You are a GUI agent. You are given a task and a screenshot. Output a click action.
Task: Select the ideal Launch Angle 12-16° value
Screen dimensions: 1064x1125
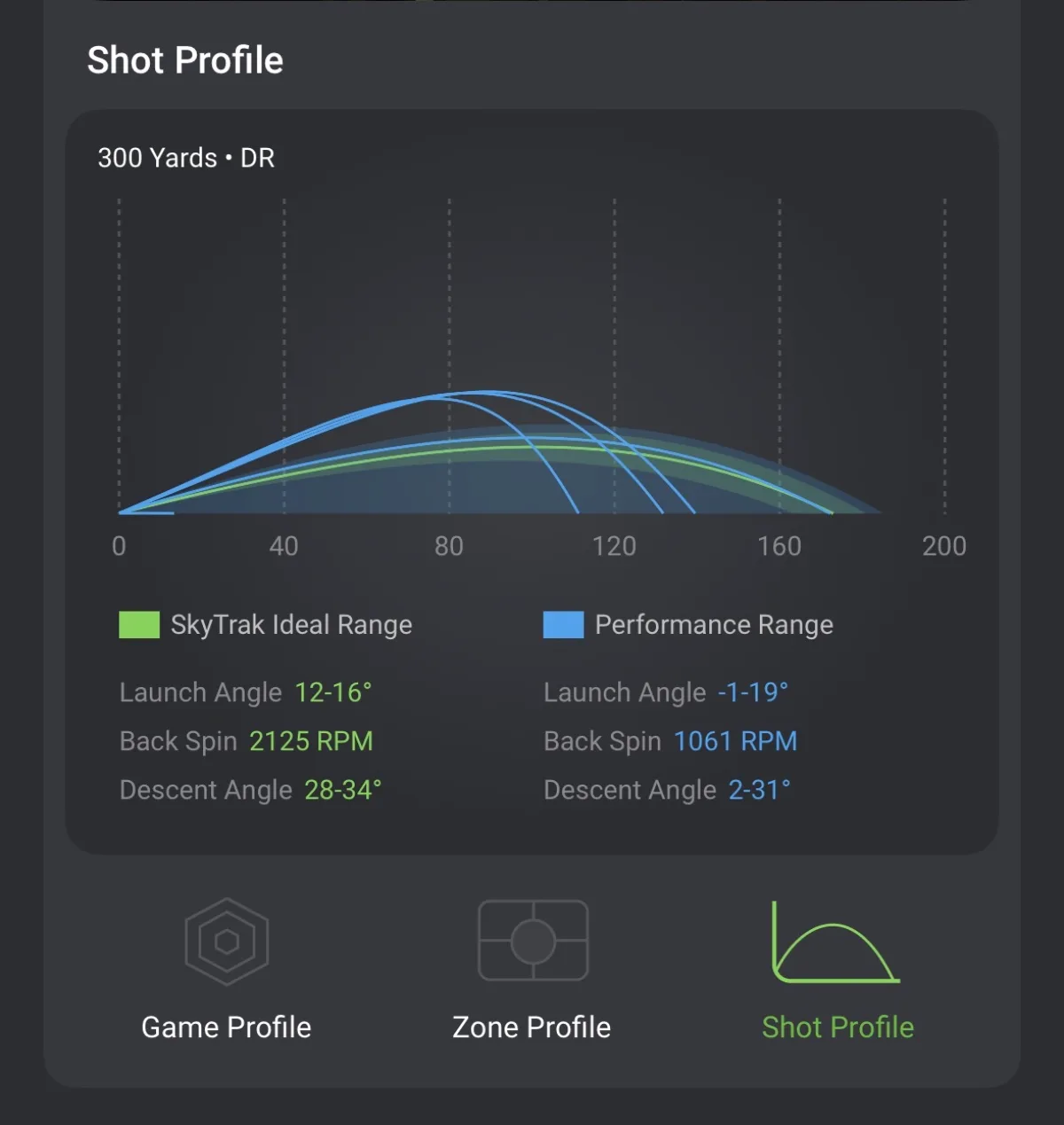333,691
